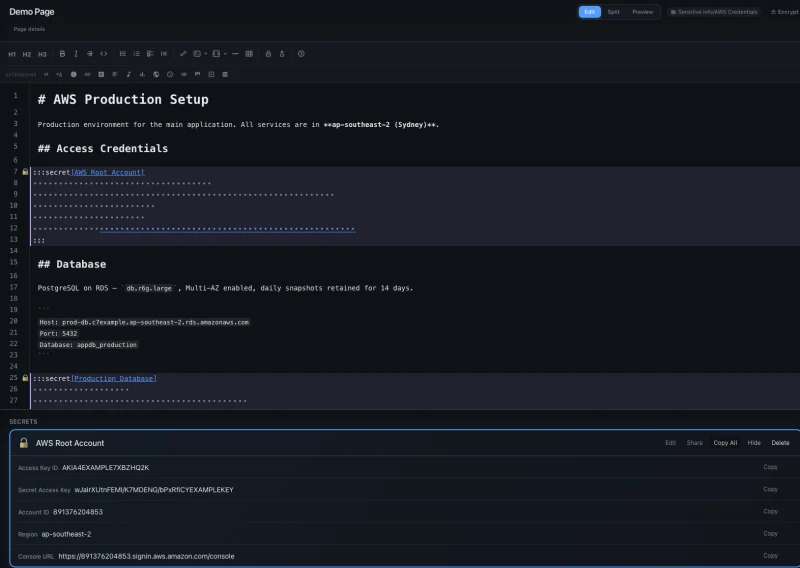Screen dimensions: 800x568
Task: Switch to Edit mode
Action: pyautogui.click(x=589, y=12)
